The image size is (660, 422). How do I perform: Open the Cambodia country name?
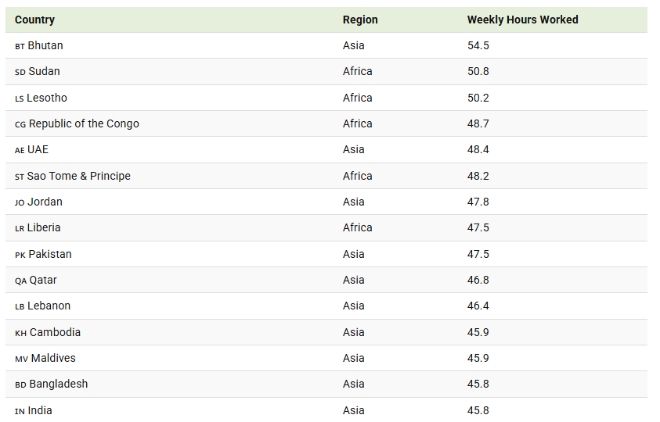(x=55, y=332)
